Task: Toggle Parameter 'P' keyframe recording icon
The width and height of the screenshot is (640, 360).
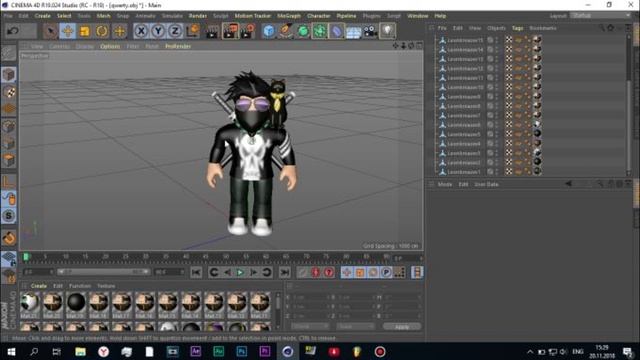Action: coord(386,272)
